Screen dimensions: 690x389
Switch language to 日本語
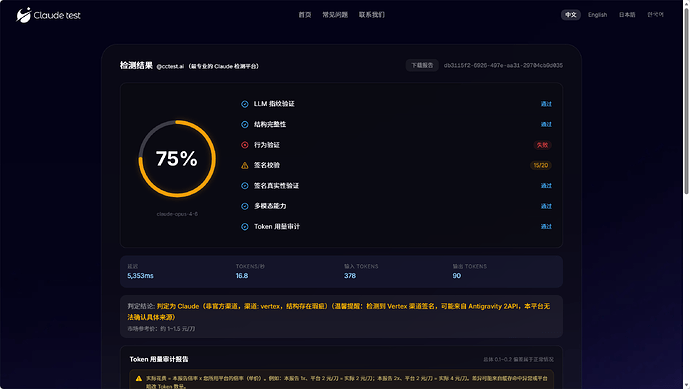tap(627, 15)
